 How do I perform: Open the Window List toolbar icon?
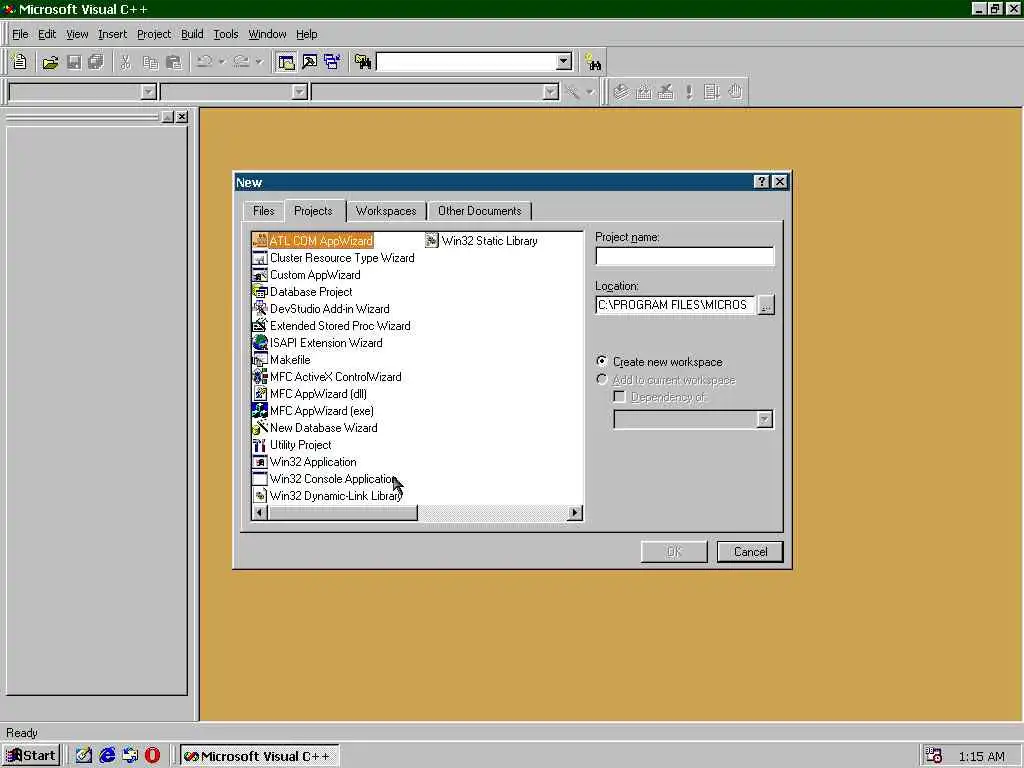[332, 62]
